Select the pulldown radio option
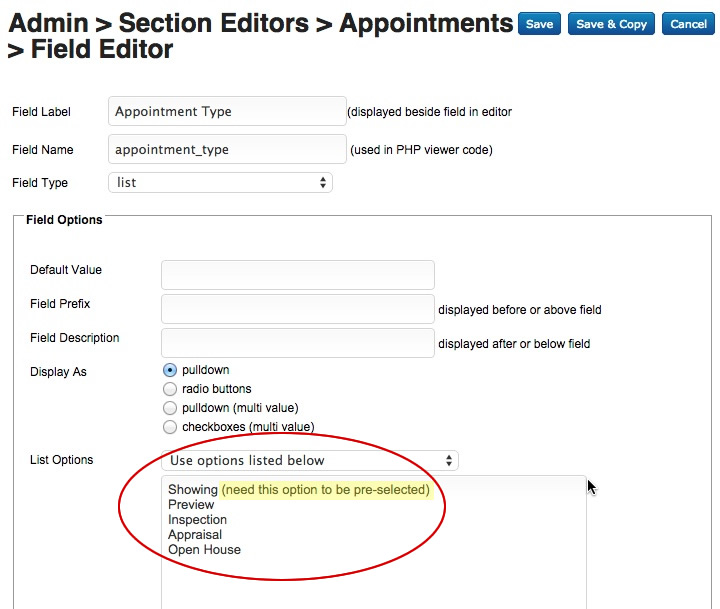 pyautogui.click(x=170, y=370)
